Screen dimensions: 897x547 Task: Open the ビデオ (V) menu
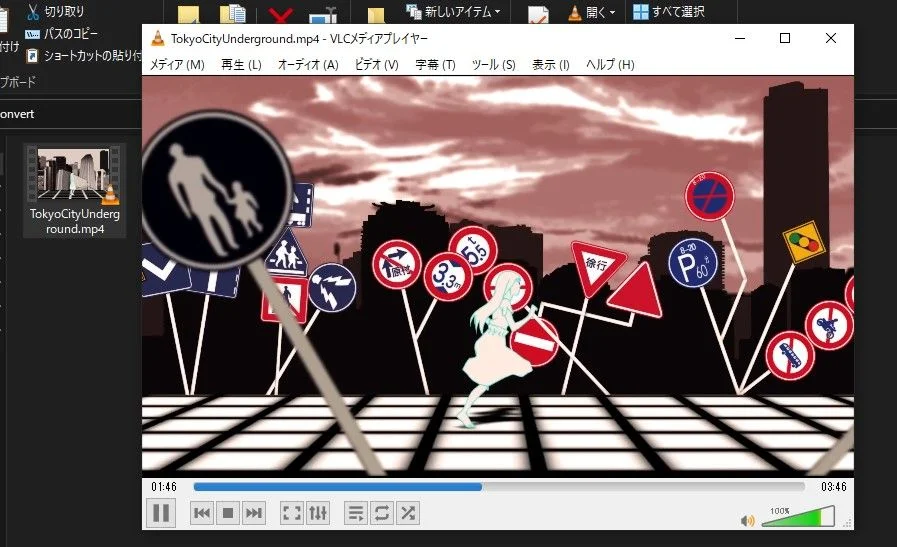click(376, 65)
